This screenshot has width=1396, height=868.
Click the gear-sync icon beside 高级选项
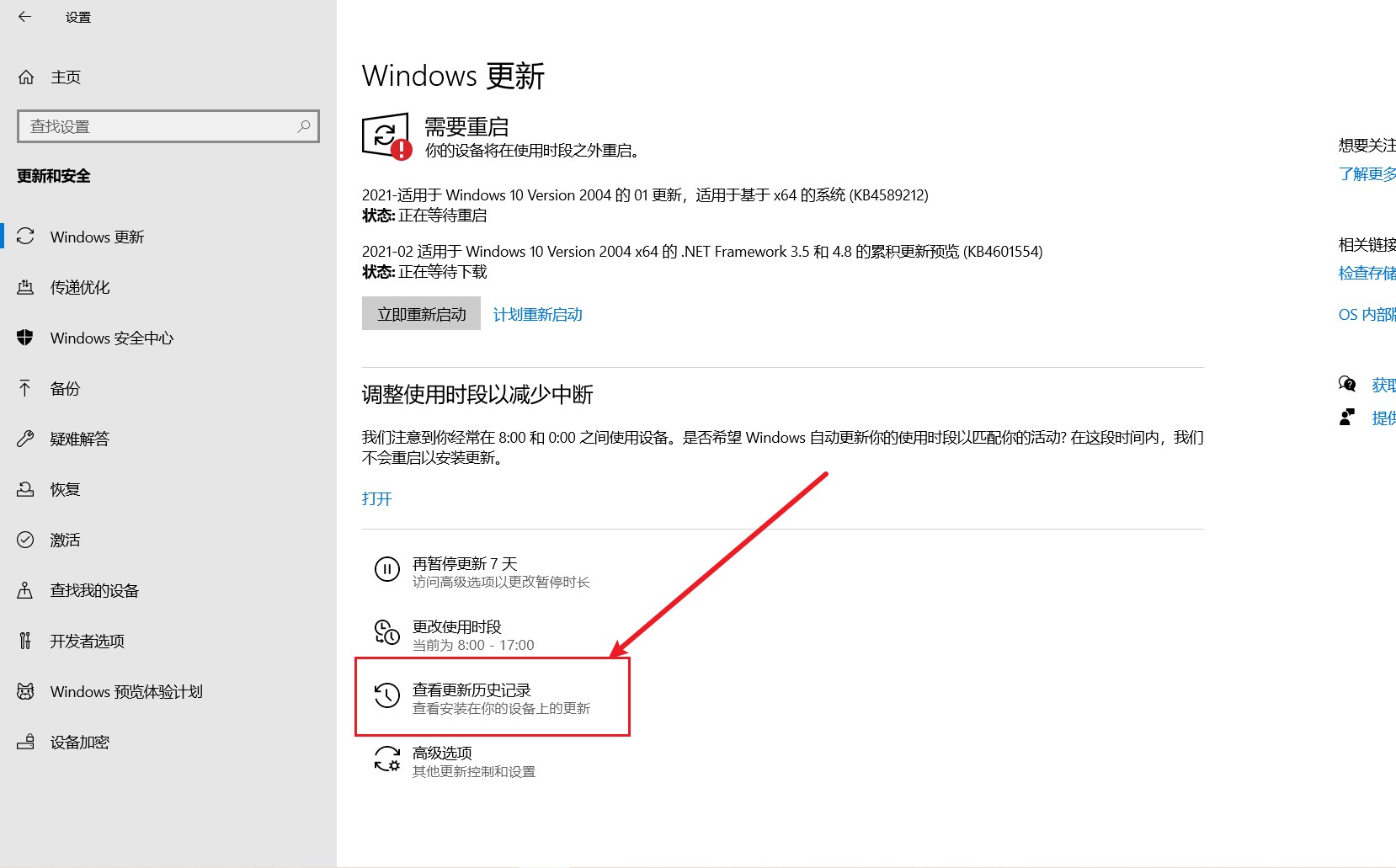[386, 759]
